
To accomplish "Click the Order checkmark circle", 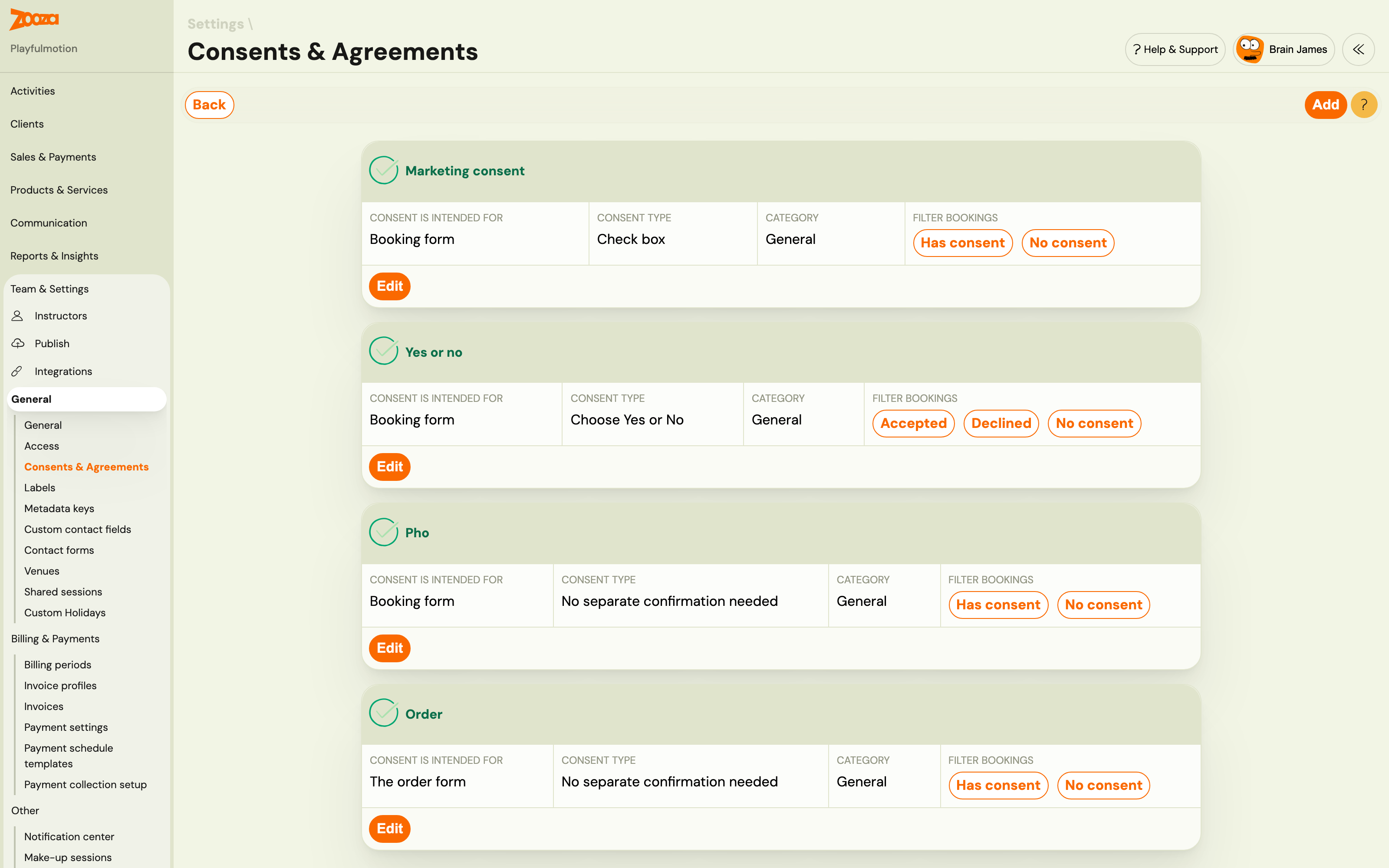I will pyautogui.click(x=383, y=713).
